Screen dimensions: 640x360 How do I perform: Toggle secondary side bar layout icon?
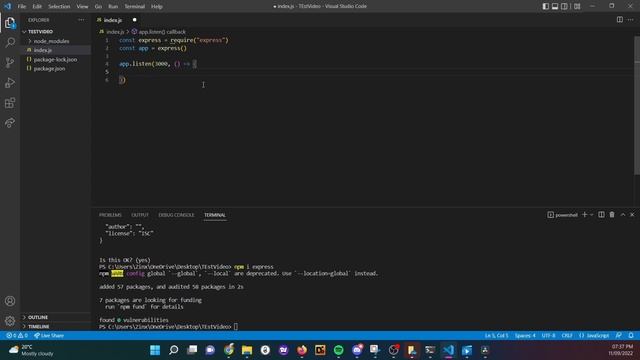[564, 6]
